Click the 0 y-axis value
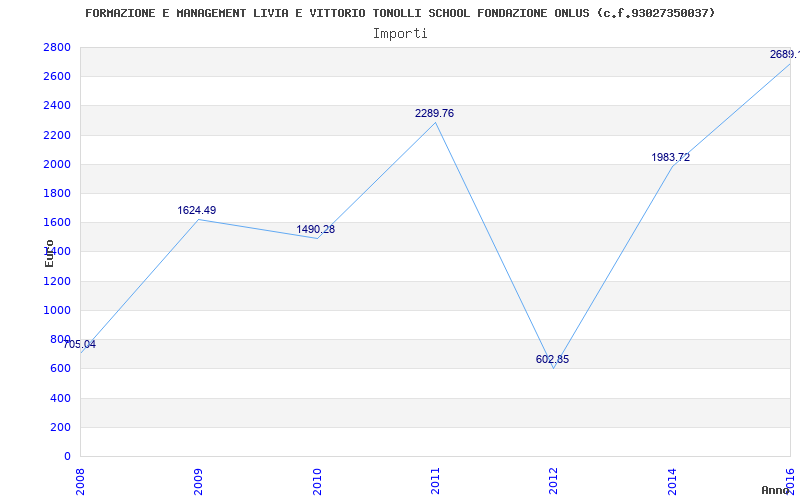Viewport: 800px width, 500px height. click(67, 456)
